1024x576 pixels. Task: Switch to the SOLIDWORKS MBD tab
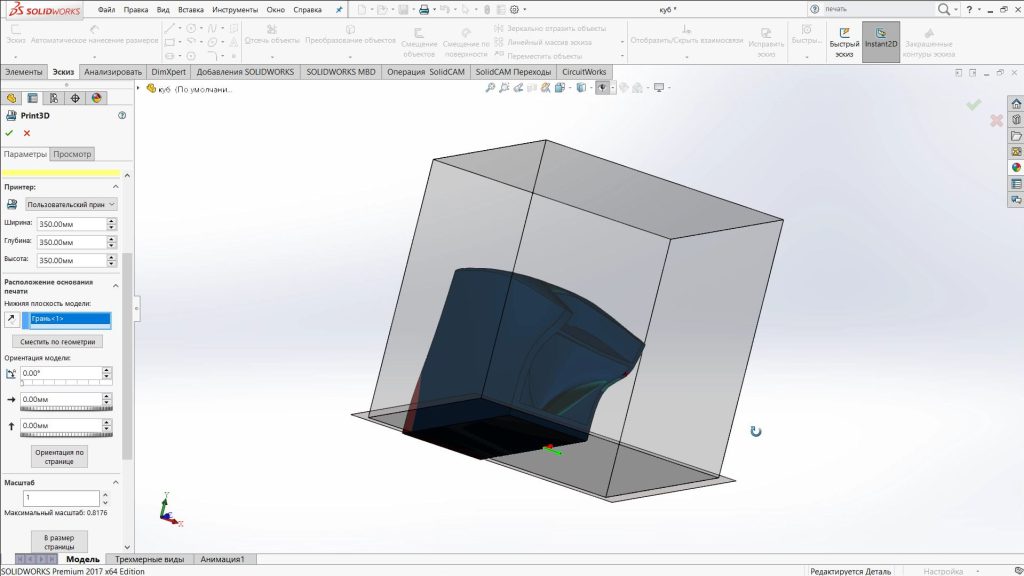point(340,72)
